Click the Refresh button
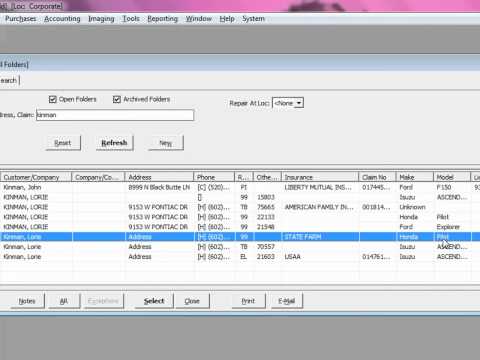The image size is (480, 360). (114, 143)
